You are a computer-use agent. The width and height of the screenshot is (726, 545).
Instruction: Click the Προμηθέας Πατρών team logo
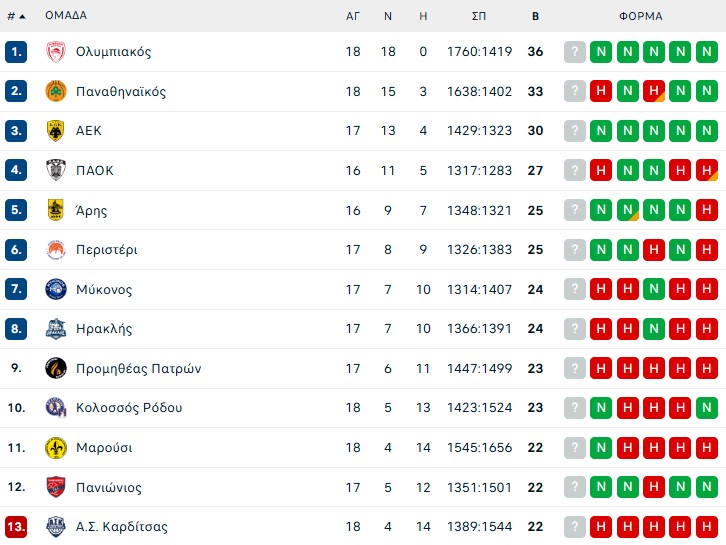pyautogui.click(x=55, y=368)
